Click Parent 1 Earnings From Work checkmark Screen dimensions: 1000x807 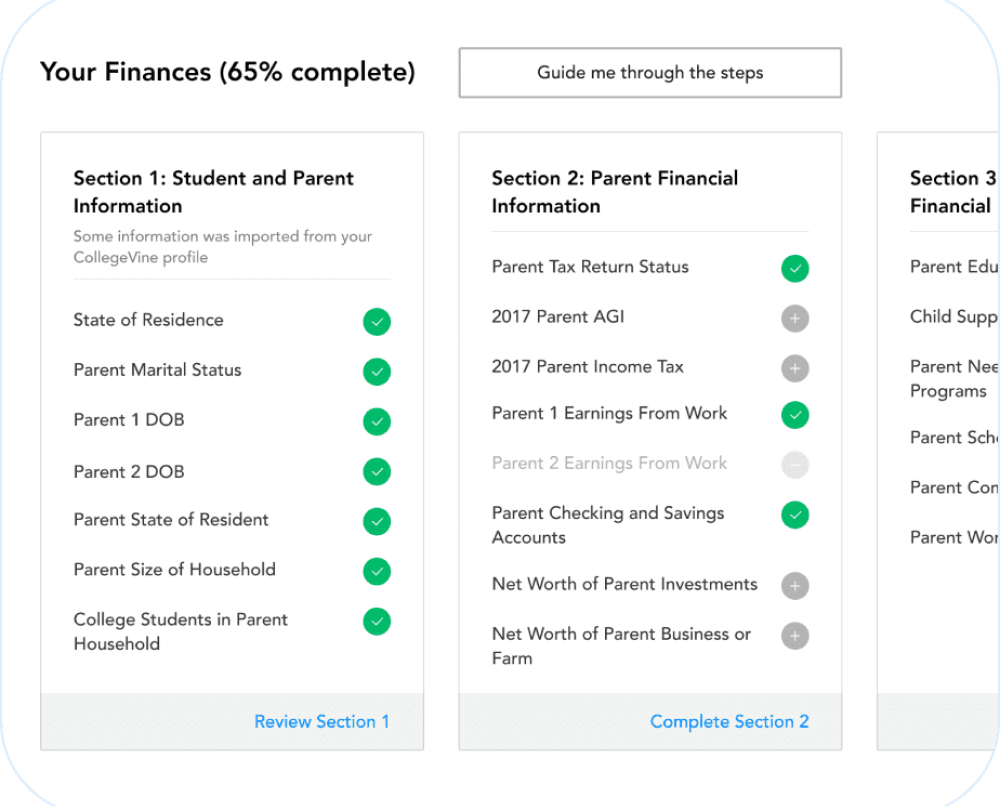(x=795, y=415)
